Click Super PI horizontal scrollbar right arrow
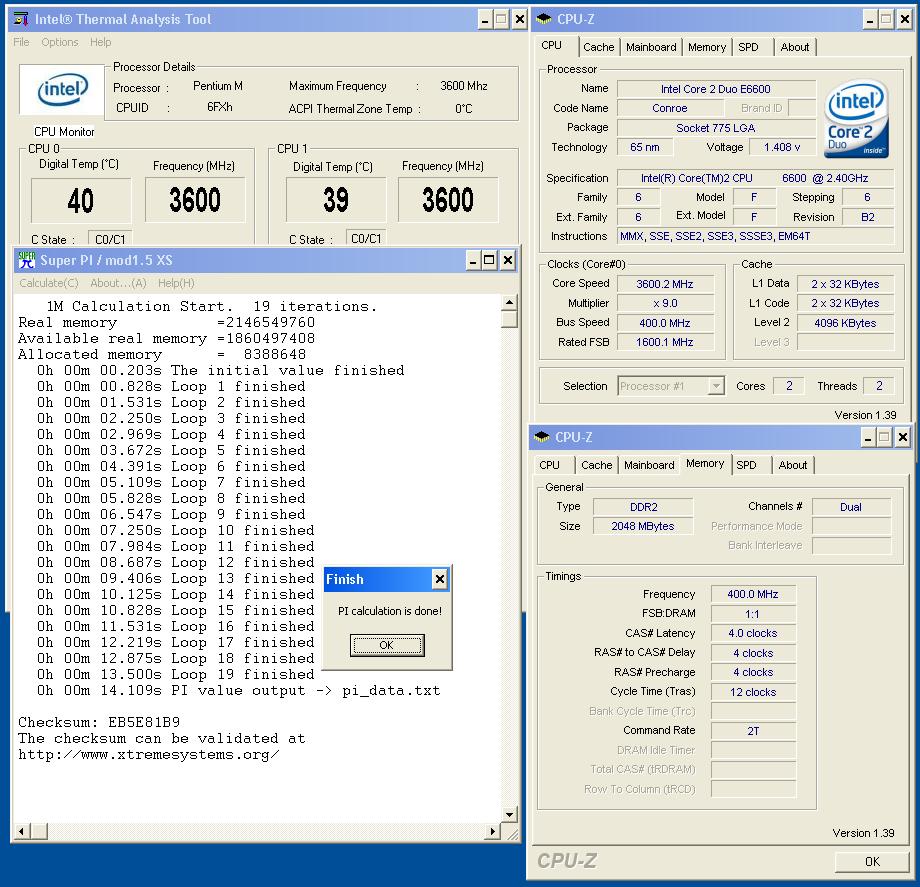The height and width of the screenshot is (887, 920). tap(492, 832)
